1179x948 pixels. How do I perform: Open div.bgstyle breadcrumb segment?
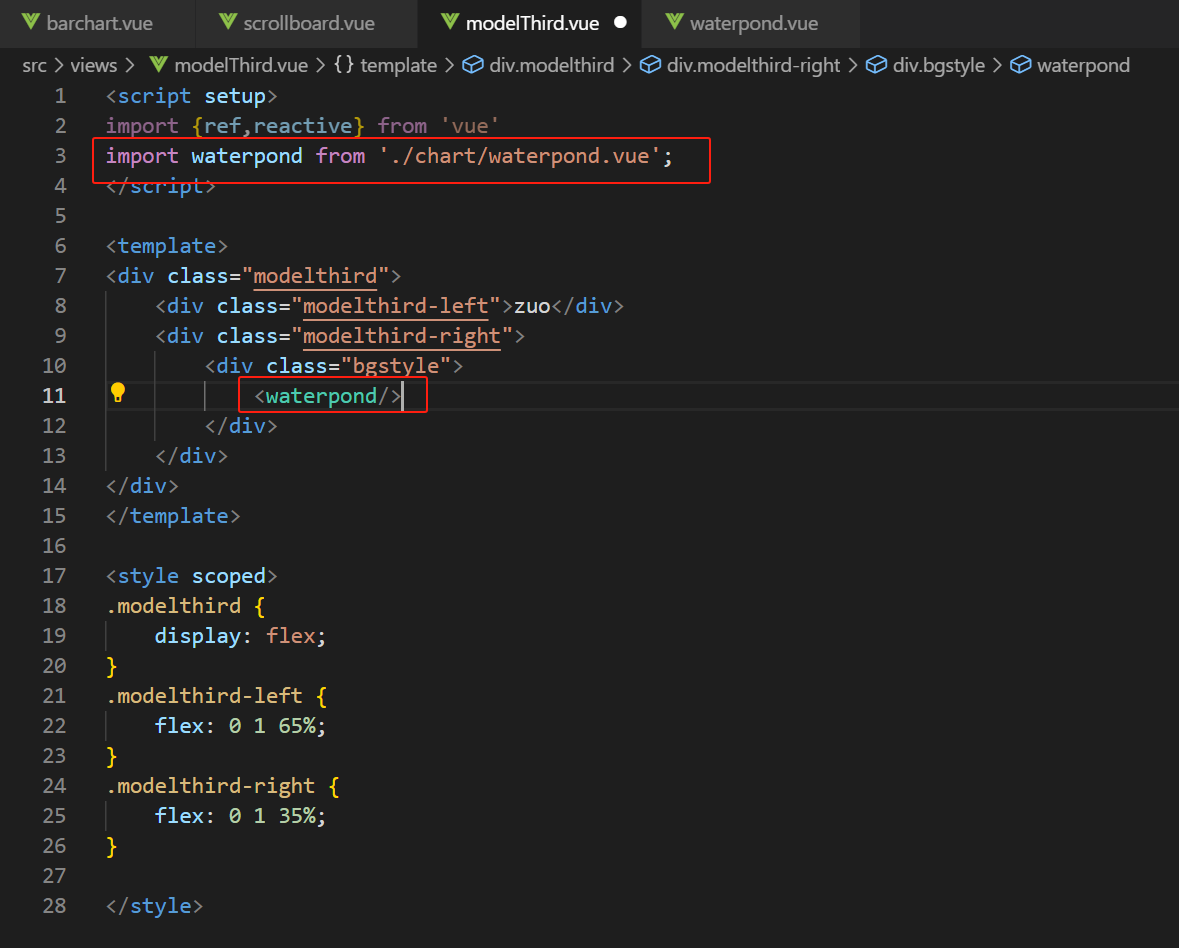(938, 66)
